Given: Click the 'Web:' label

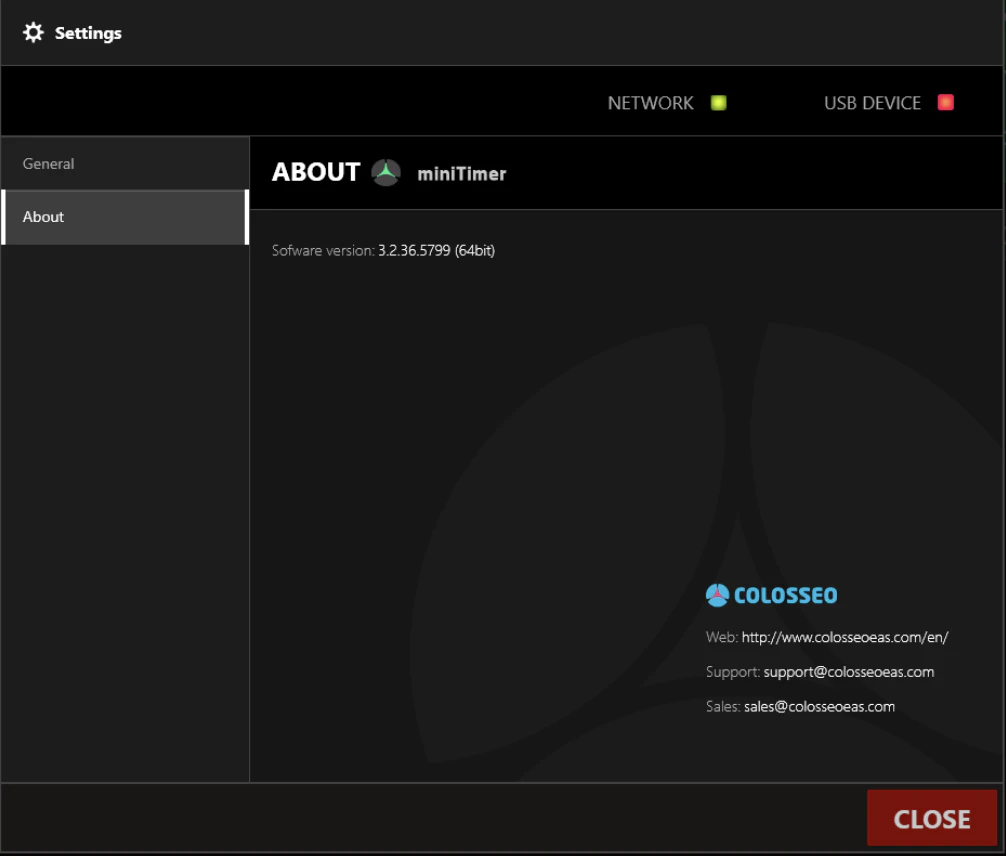Looking at the screenshot, I should 722,639.
